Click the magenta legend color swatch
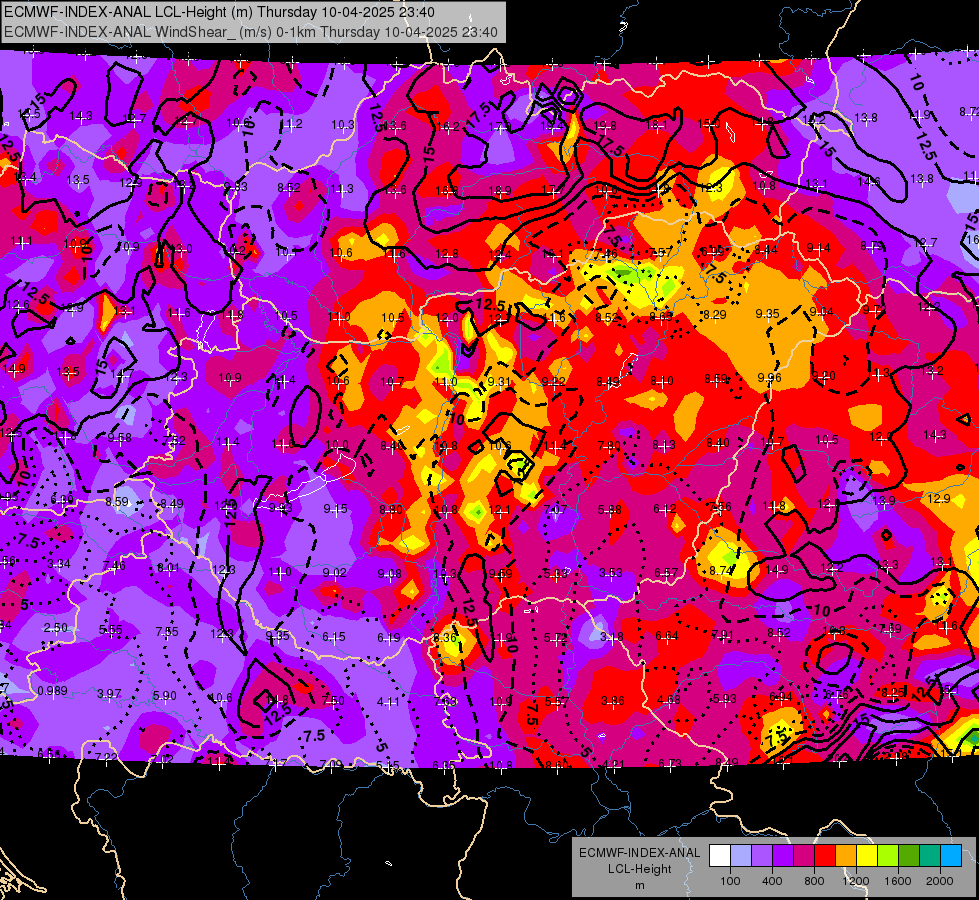This screenshot has height=900, width=979. 804,855
